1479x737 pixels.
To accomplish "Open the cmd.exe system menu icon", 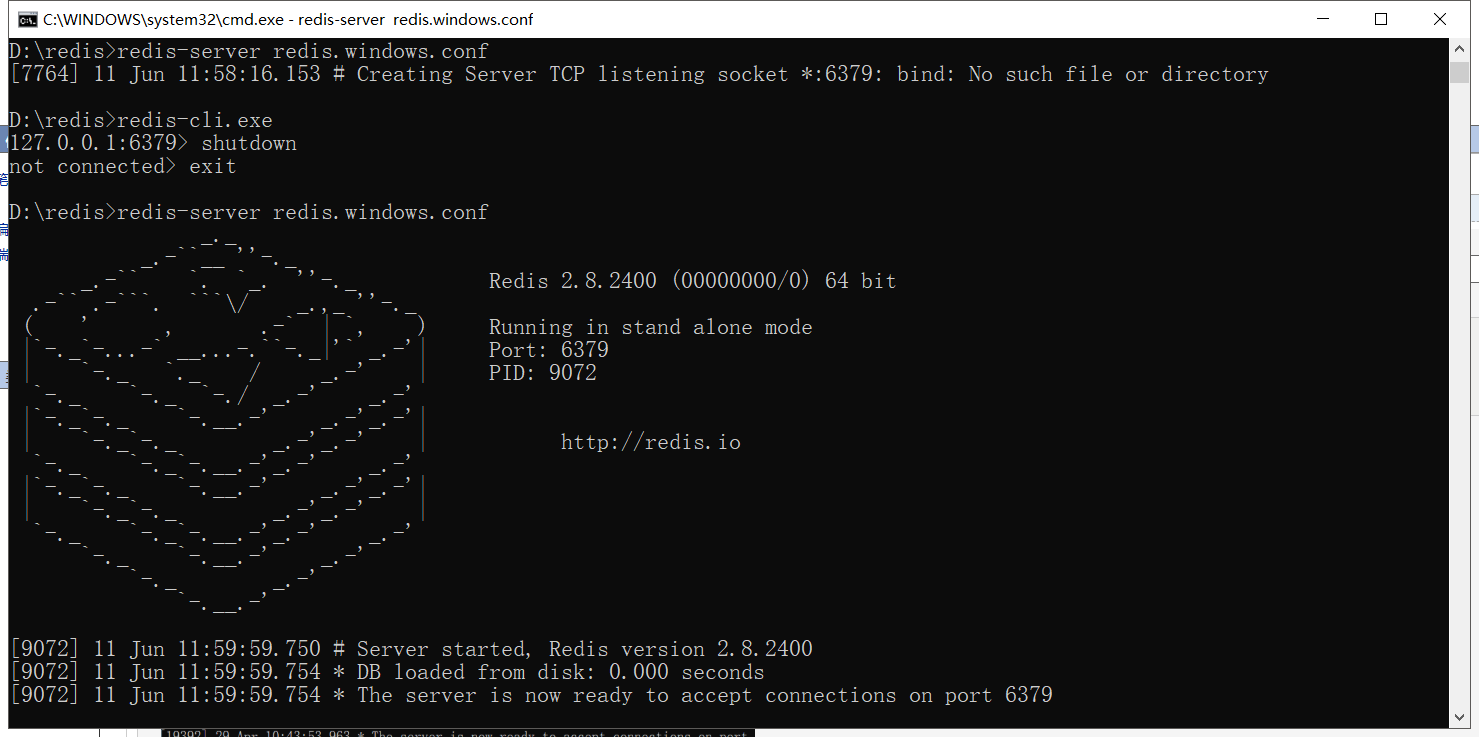I will tap(29, 19).
